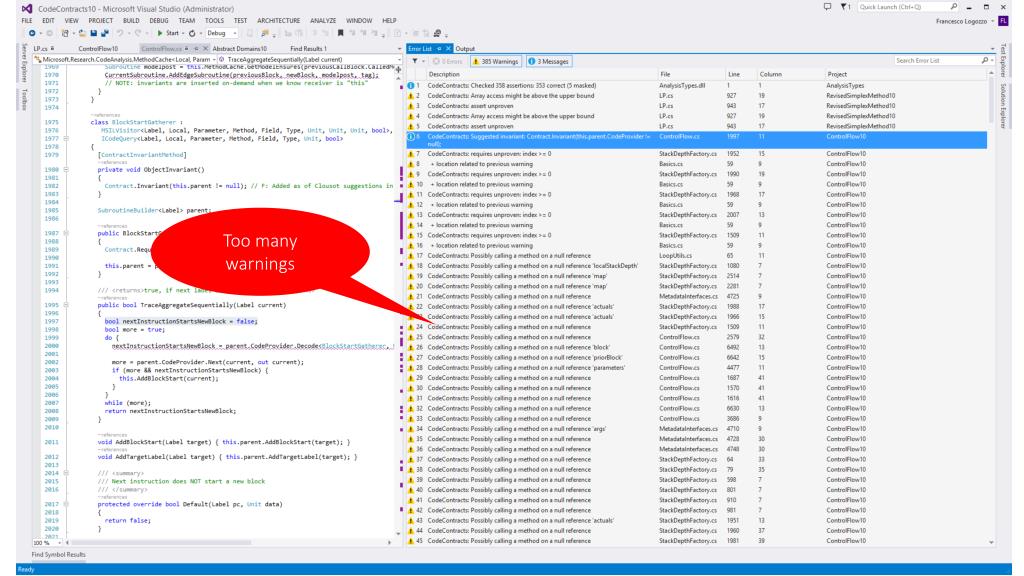Sort the Error List by Project column

[x=837, y=74]
